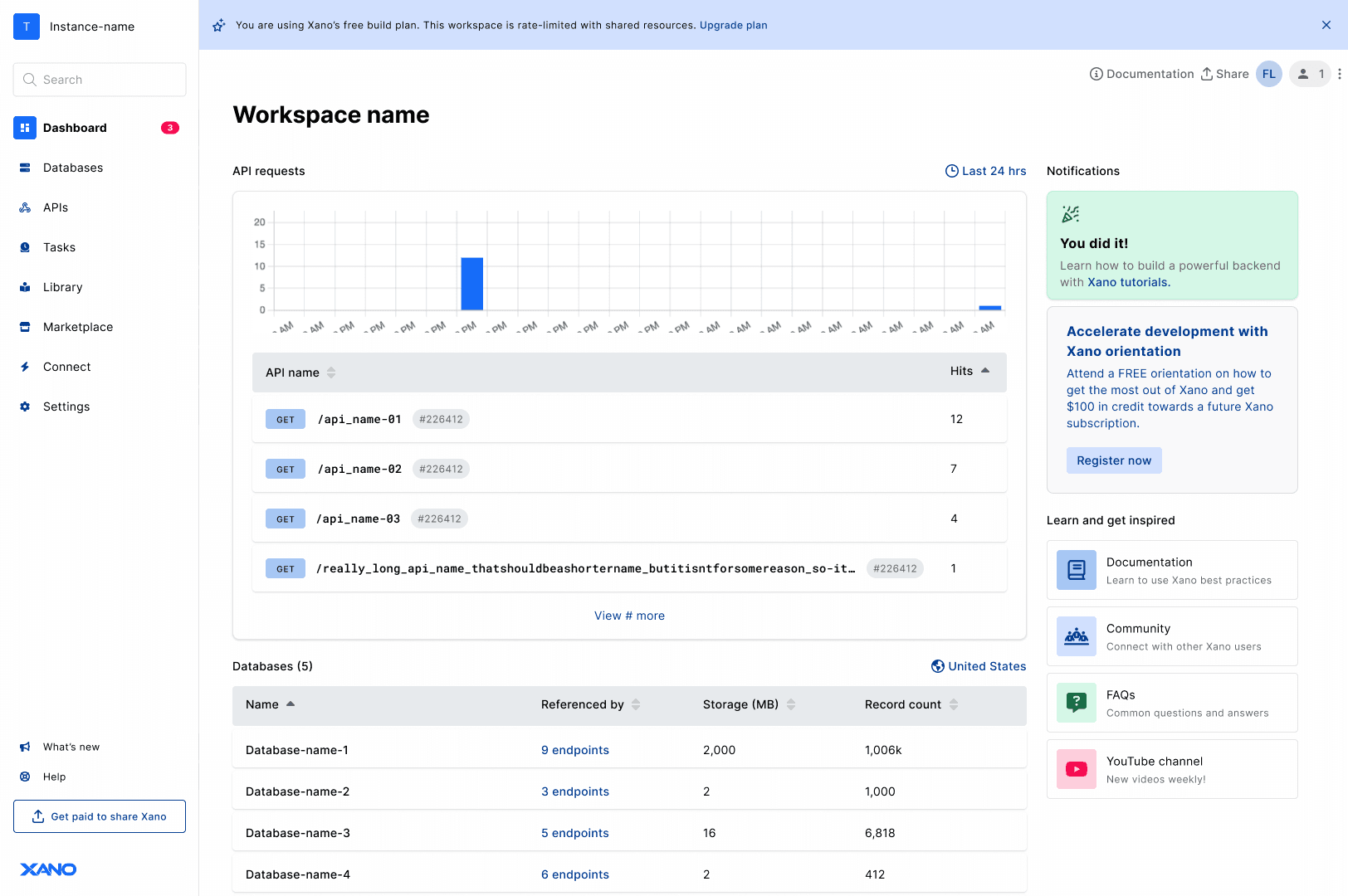The image size is (1348, 896).
Task: Click the Community people icon
Action: click(1077, 636)
